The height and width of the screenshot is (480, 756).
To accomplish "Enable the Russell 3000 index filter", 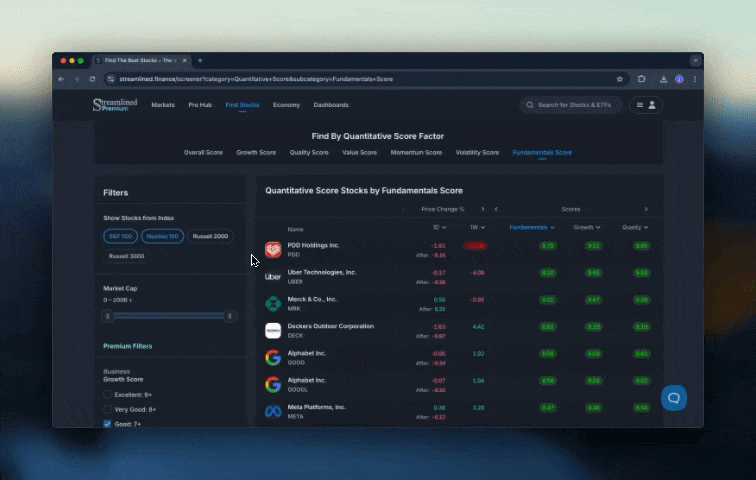I will tap(126, 256).
